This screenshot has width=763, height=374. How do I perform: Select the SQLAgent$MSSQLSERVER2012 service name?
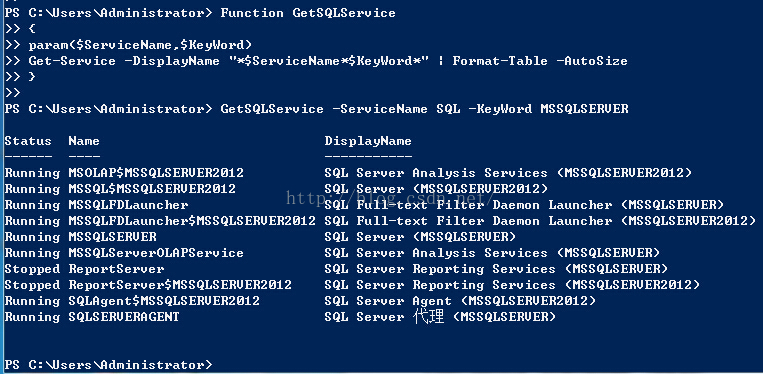point(164,301)
